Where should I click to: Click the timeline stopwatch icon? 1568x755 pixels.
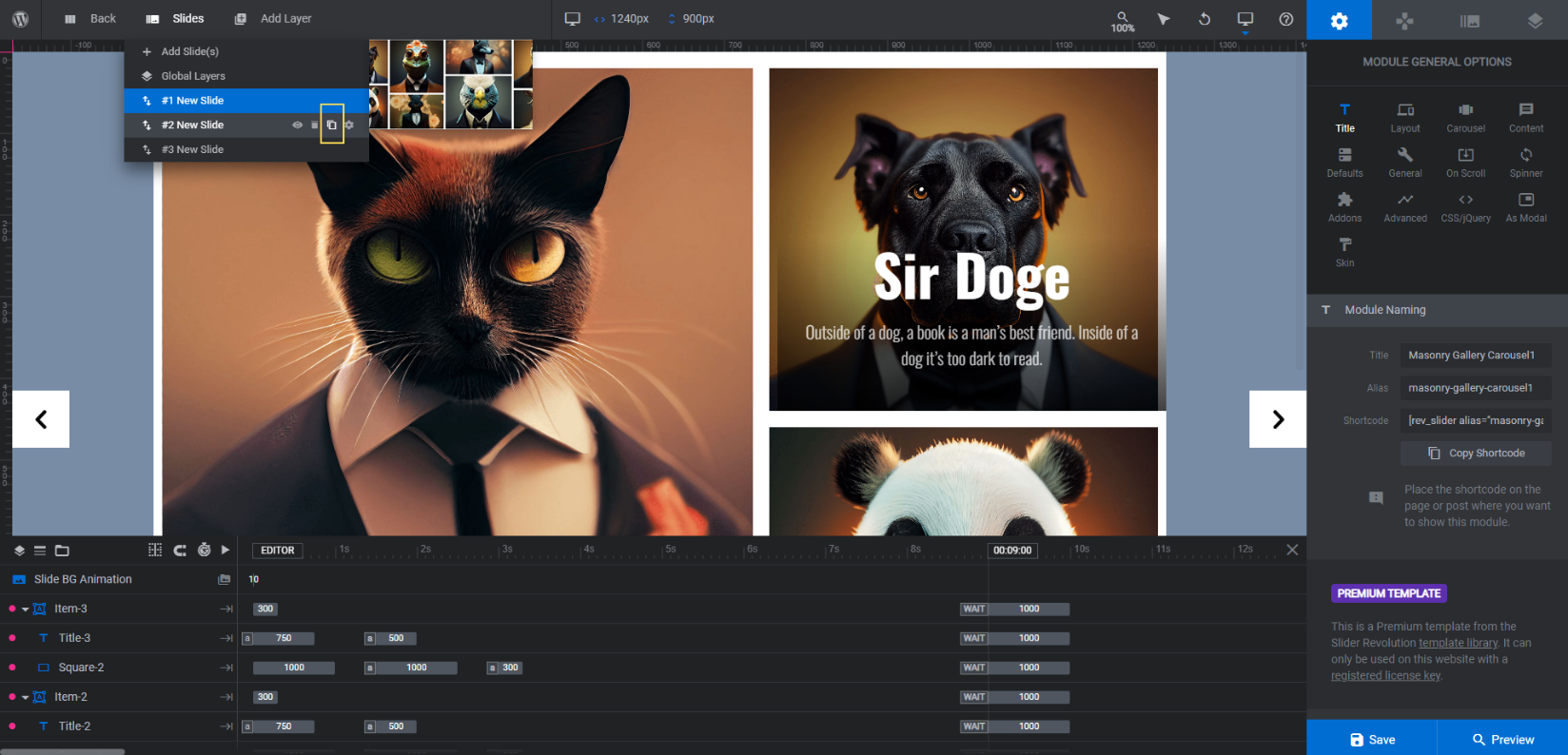coord(204,551)
